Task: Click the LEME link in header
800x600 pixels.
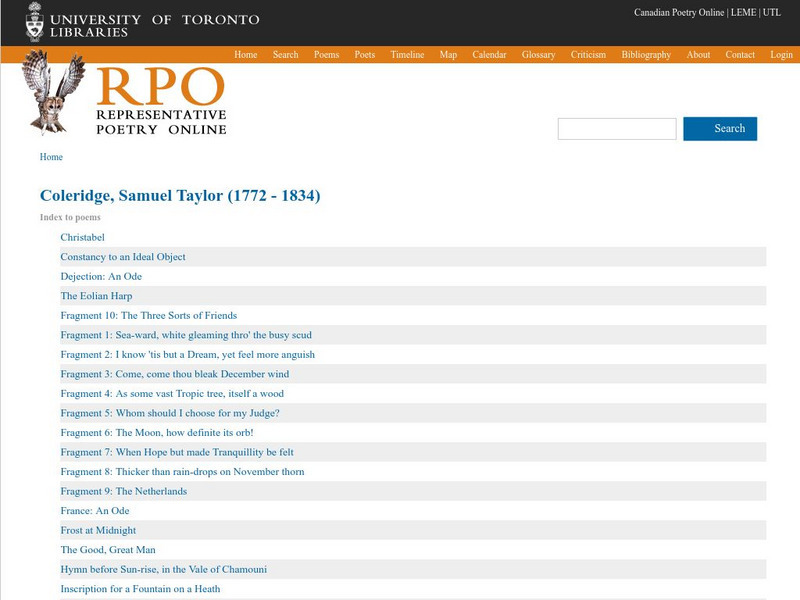Action: pos(743,12)
